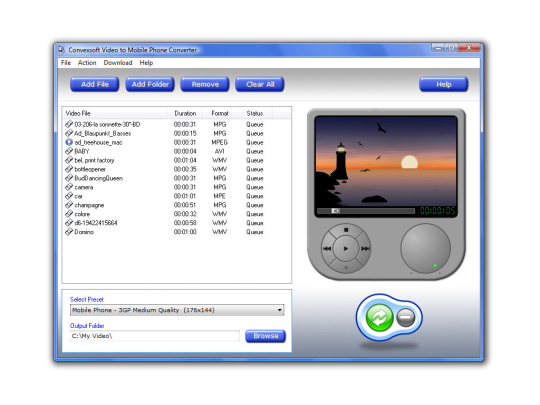The width and height of the screenshot is (540, 405).
Task: Click the round volume knob on player
Action: [x=426, y=248]
